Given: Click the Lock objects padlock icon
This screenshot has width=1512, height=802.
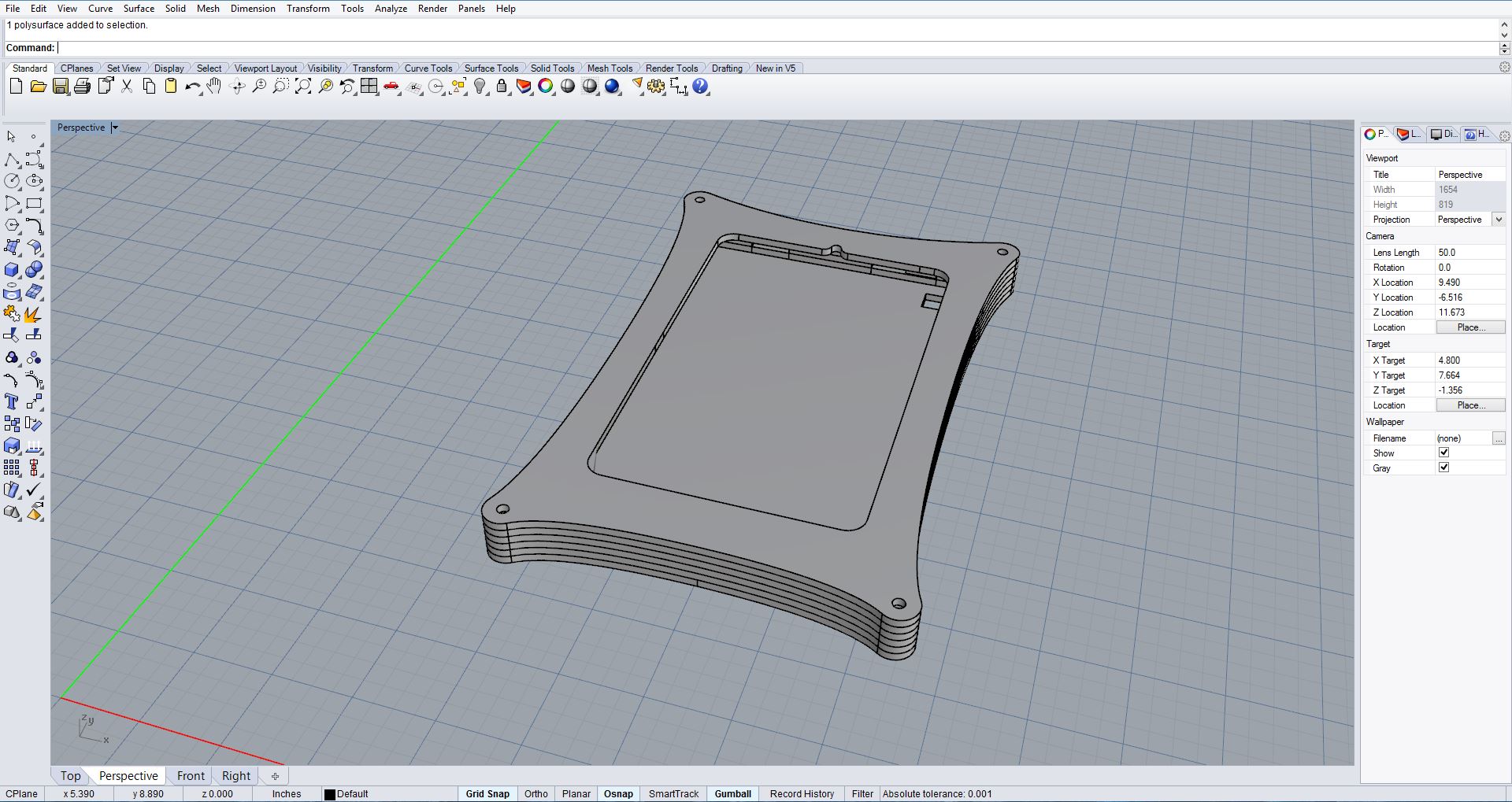Looking at the screenshot, I should (502, 87).
